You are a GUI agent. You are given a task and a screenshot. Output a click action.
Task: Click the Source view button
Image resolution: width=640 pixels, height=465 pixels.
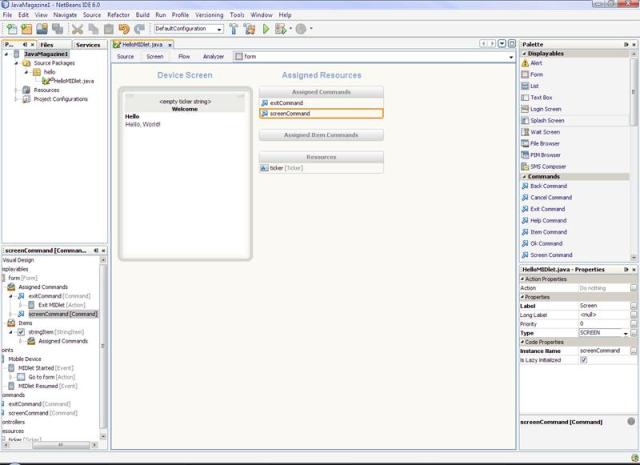[x=125, y=56]
